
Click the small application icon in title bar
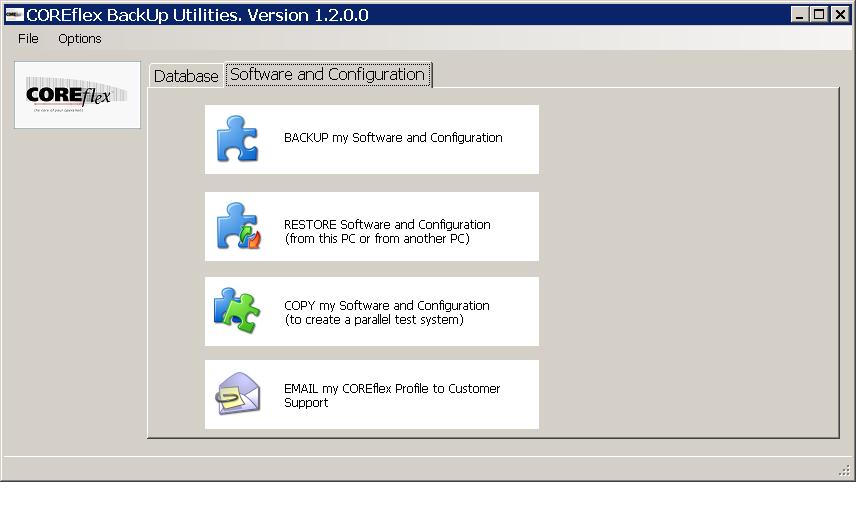pyautogui.click(x=14, y=15)
